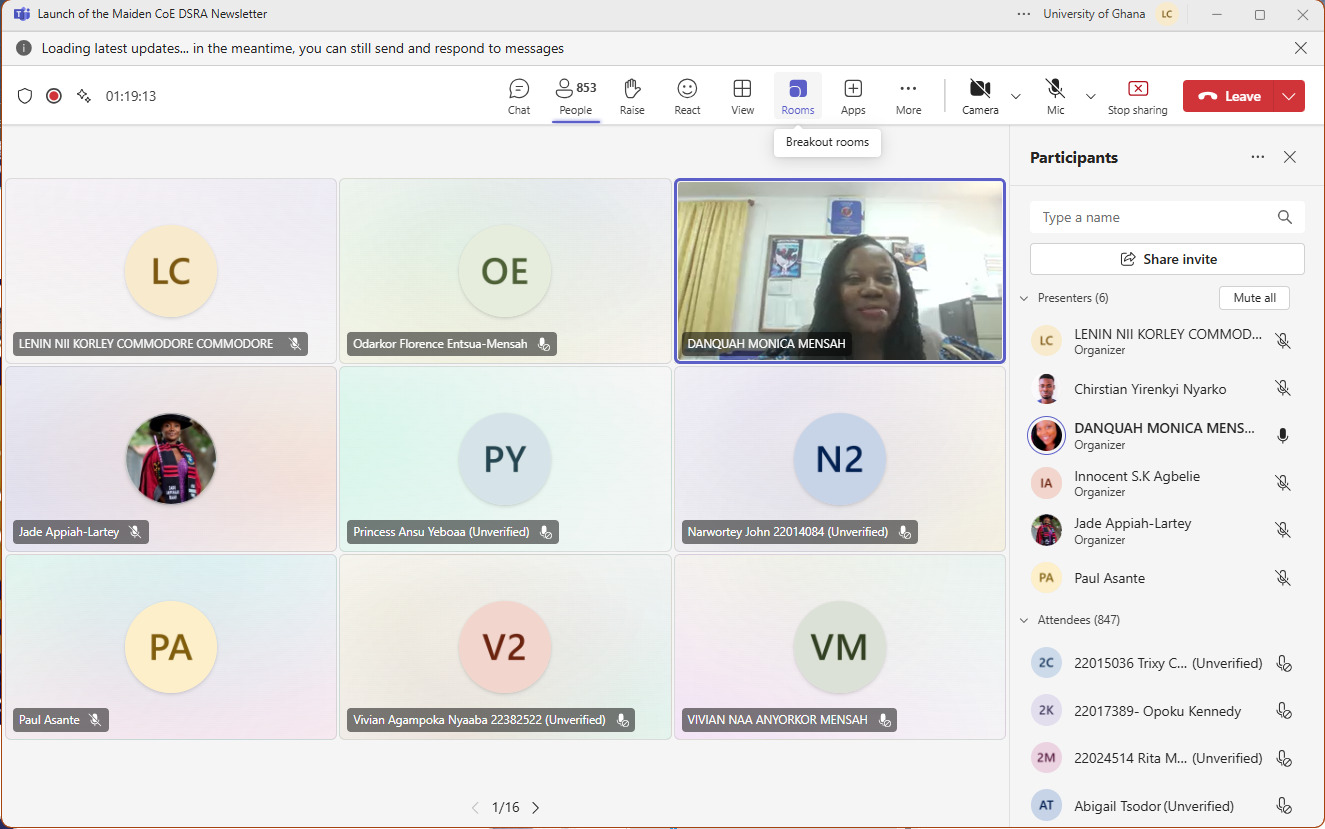Click the V2 avatar tile
This screenshot has width=1325, height=829.
[505, 647]
